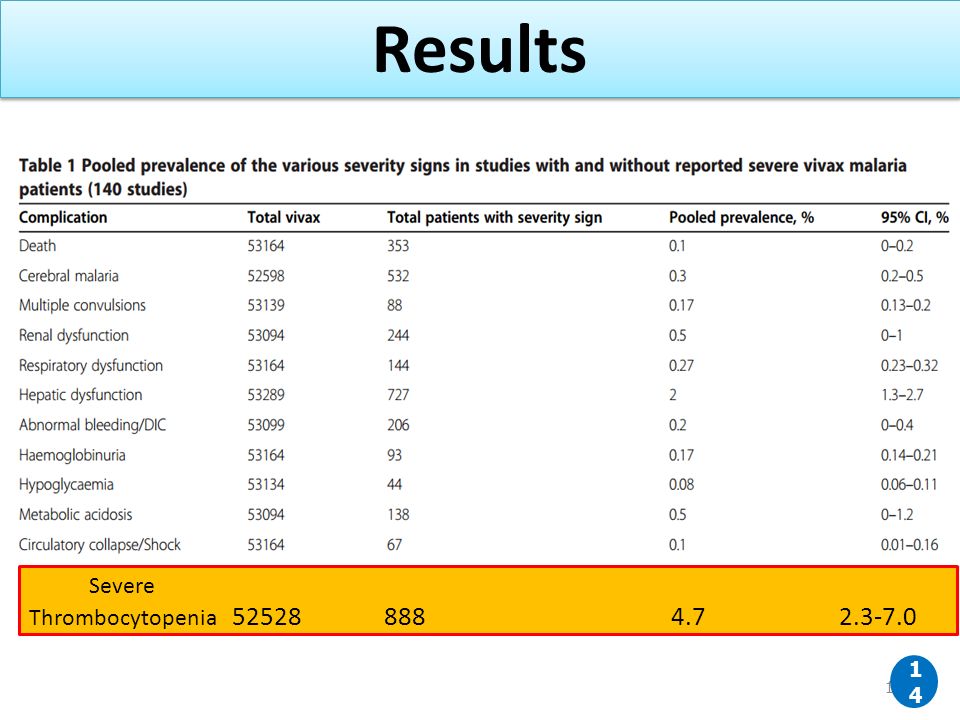960x720 pixels.
Task: Click 67 in Circulatory collapse/Shock row
Action: pos(394,544)
